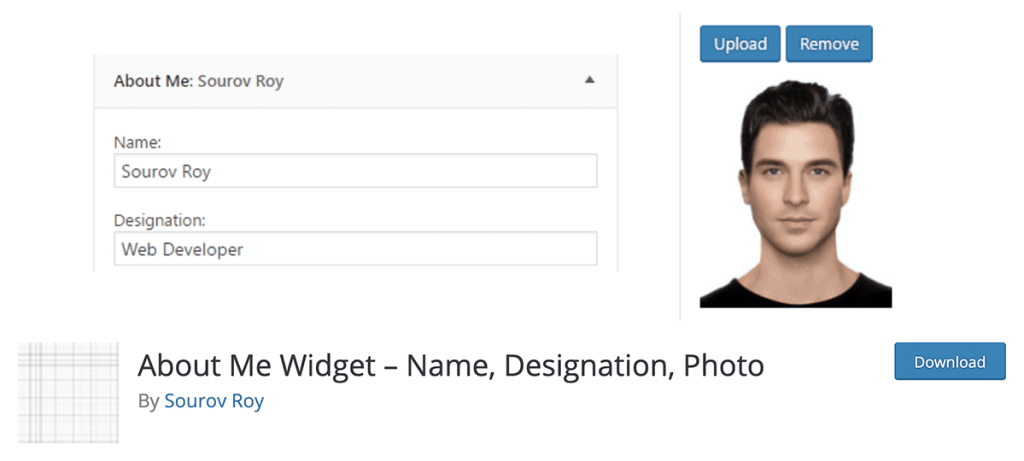Collapse the About Me widget using triangle arrow
This screenshot has height=461, width=1024.
click(590, 80)
